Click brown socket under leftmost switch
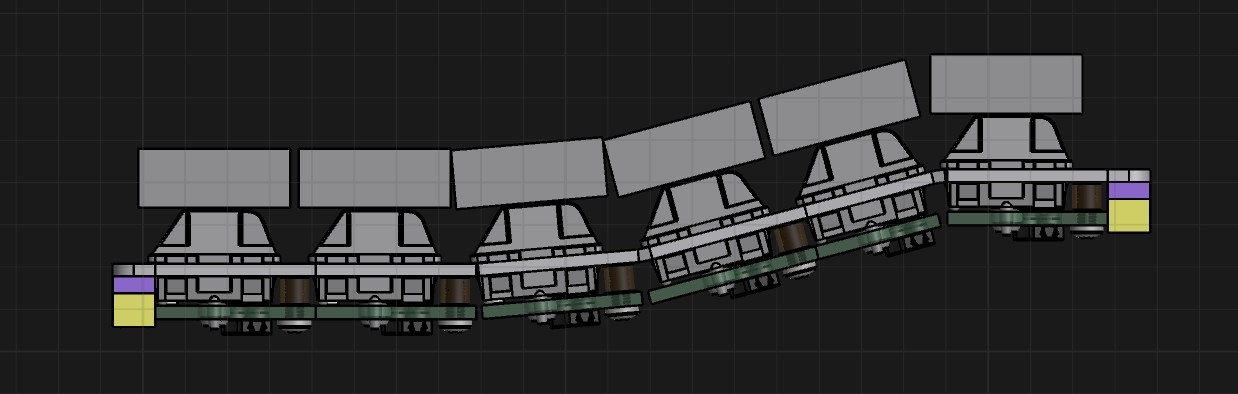 [x=294, y=291]
